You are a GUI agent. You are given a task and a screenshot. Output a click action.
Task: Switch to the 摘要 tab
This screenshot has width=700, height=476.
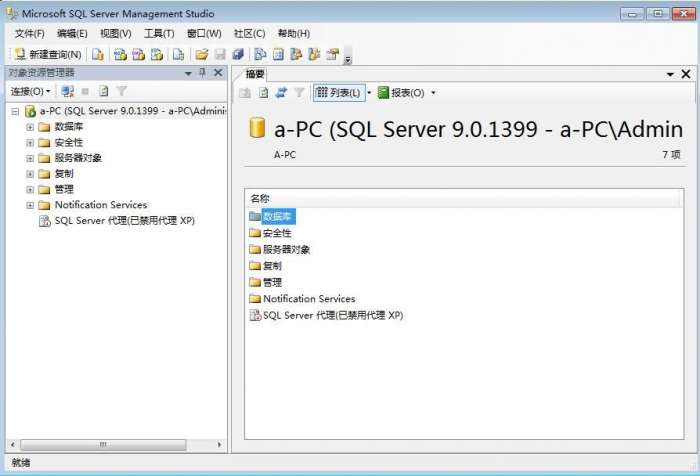coord(255,74)
